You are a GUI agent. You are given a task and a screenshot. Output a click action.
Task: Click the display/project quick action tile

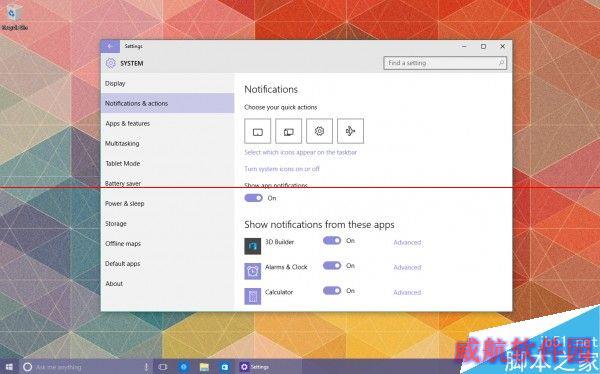tap(289, 131)
